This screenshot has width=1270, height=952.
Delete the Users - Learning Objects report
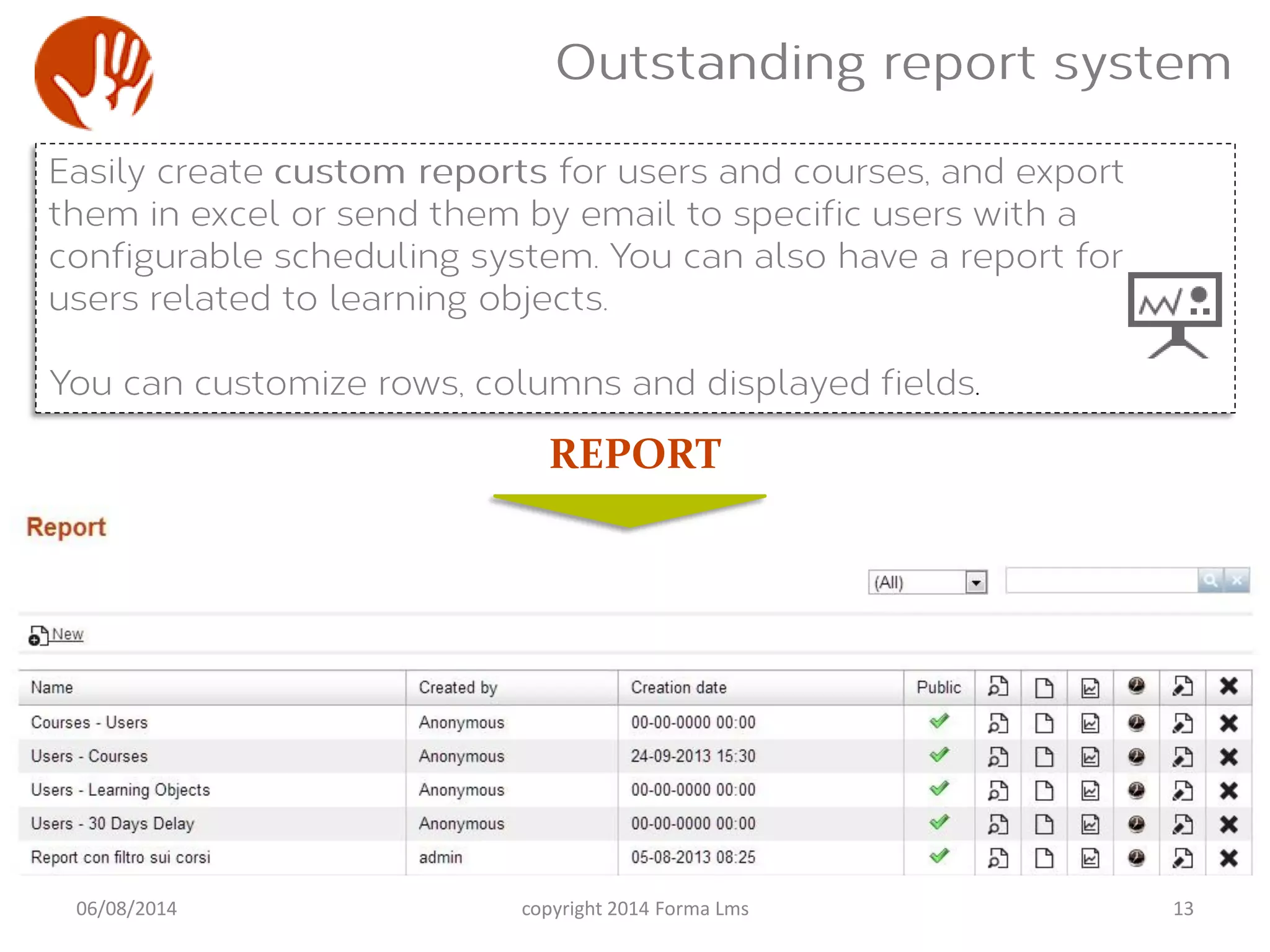tap(1228, 790)
